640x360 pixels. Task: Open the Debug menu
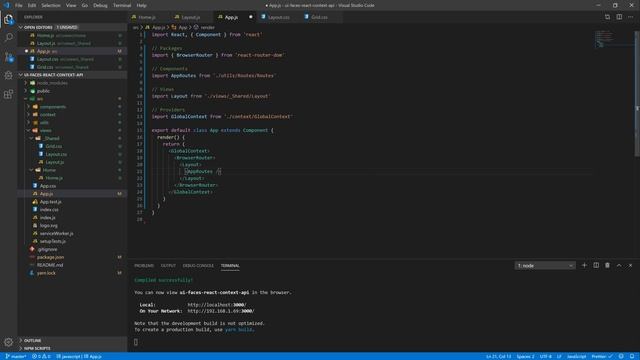(x=100, y=5)
